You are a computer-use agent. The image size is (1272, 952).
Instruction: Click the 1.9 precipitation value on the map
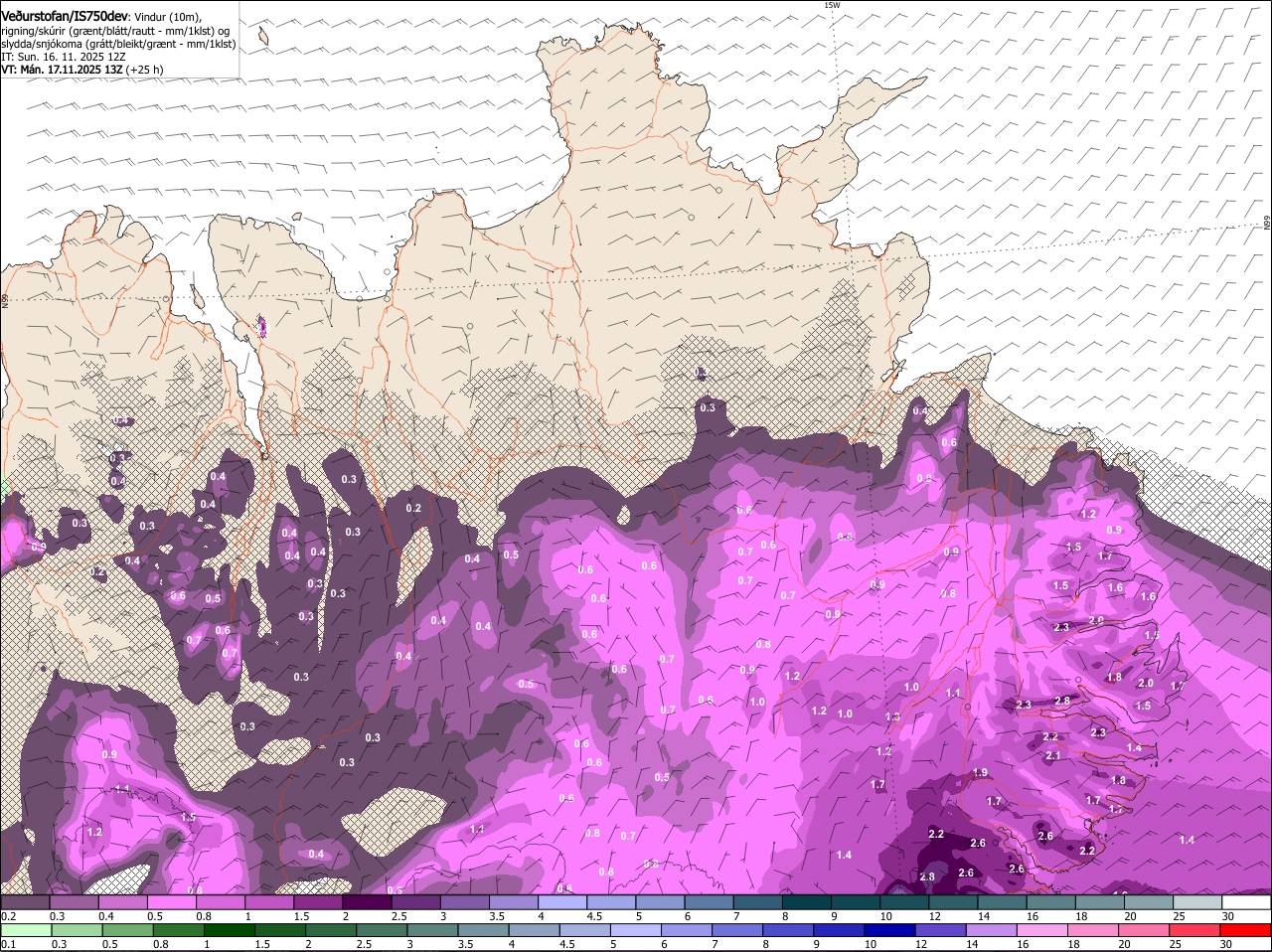pos(980,773)
